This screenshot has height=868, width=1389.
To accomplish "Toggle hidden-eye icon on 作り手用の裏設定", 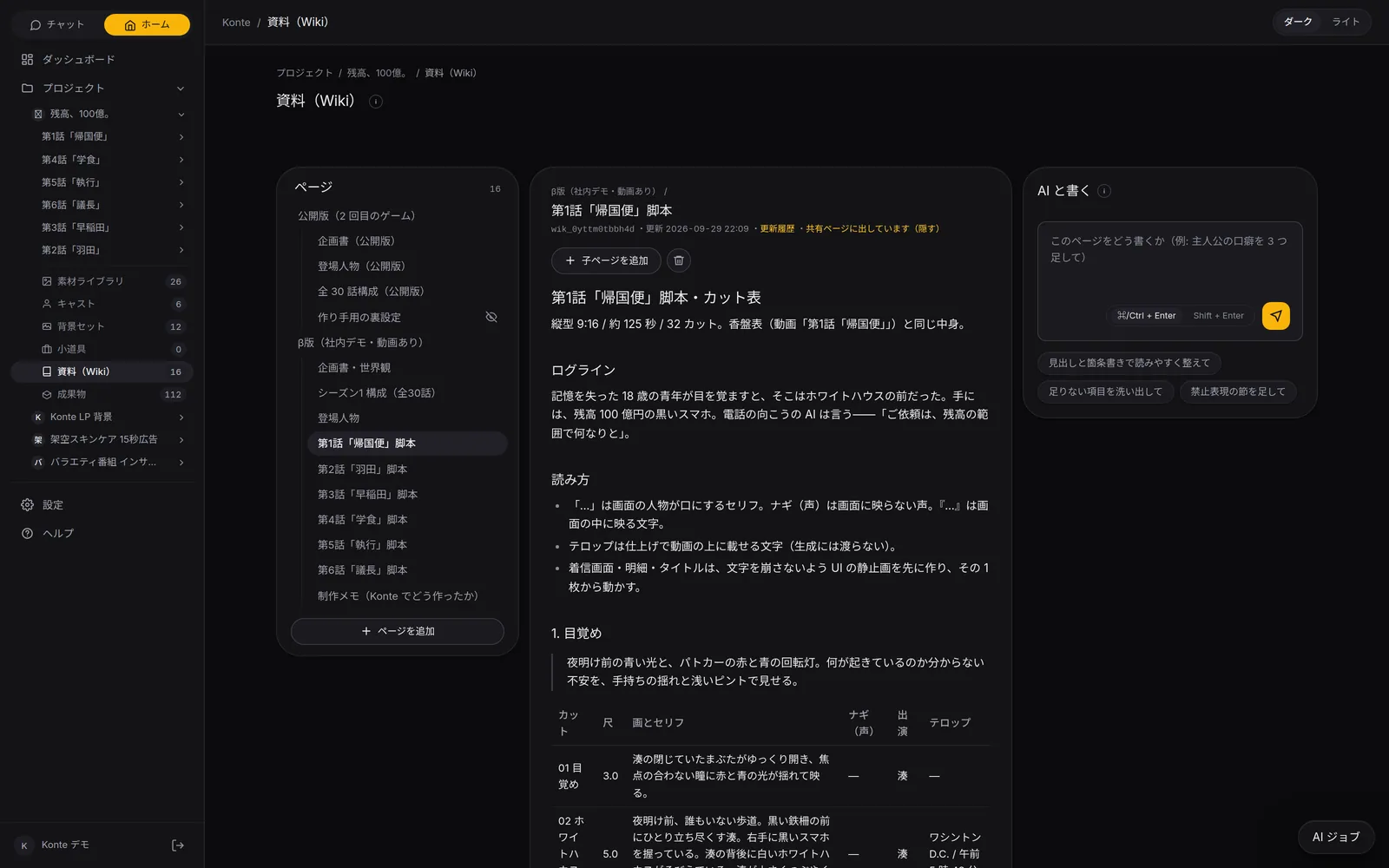I will [x=491, y=317].
